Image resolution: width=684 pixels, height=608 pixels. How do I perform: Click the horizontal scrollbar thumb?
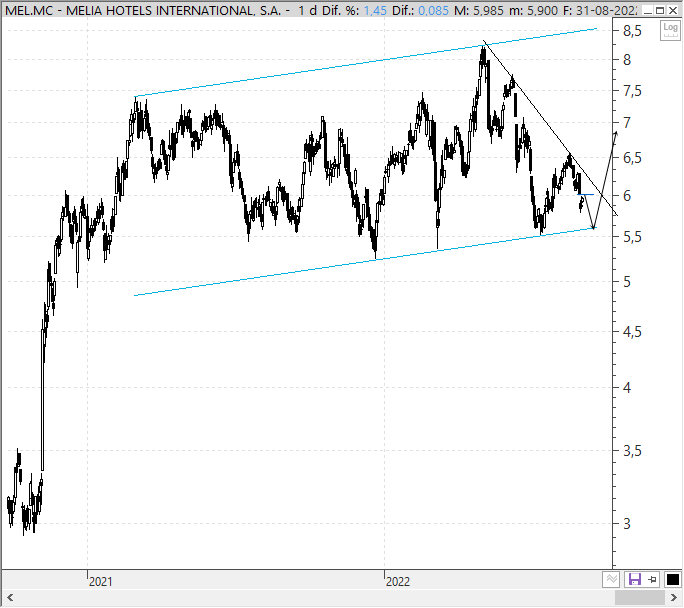click(x=640, y=598)
